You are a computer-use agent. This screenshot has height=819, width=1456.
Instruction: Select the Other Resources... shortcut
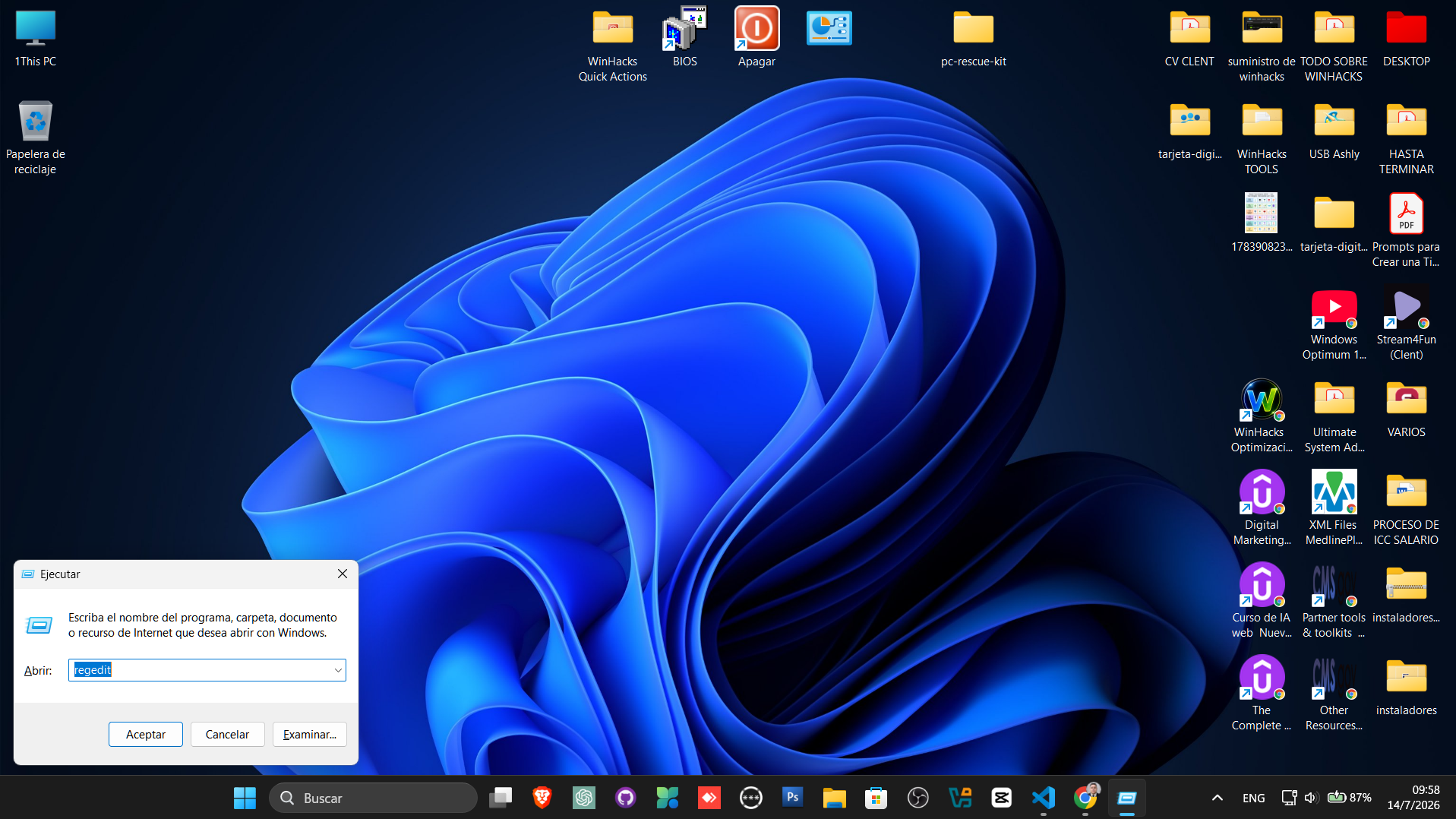(x=1334, y=694)
